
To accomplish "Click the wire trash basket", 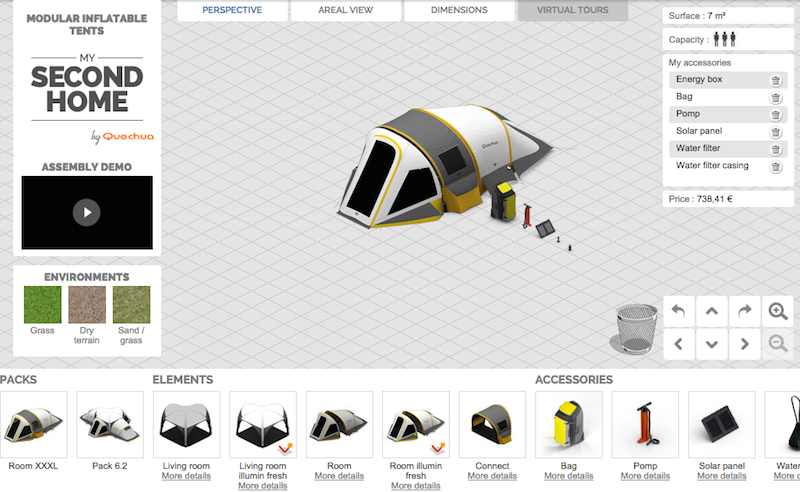I will click(x=635, y=329).
